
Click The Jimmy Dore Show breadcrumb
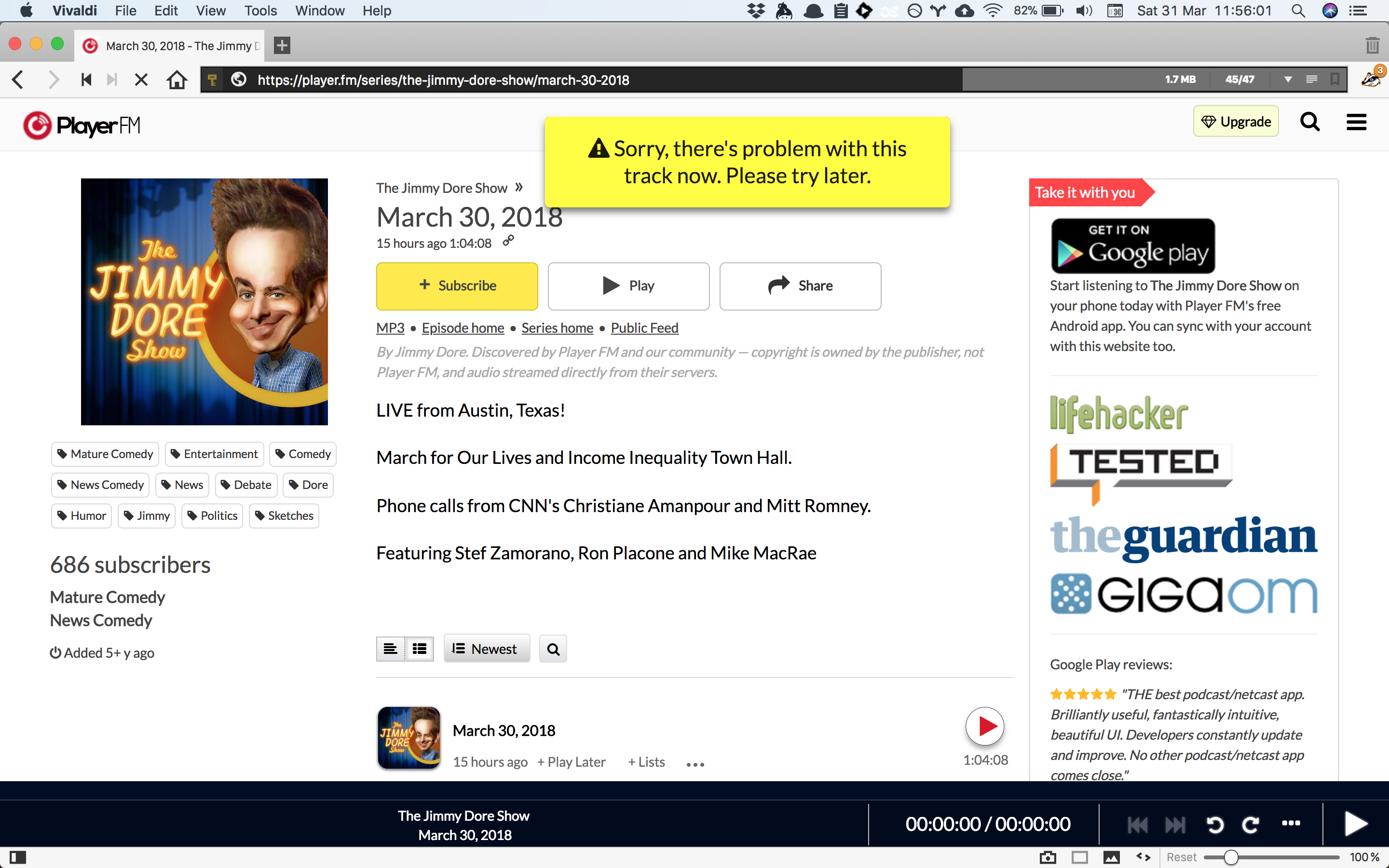click(x=442, y=188)
